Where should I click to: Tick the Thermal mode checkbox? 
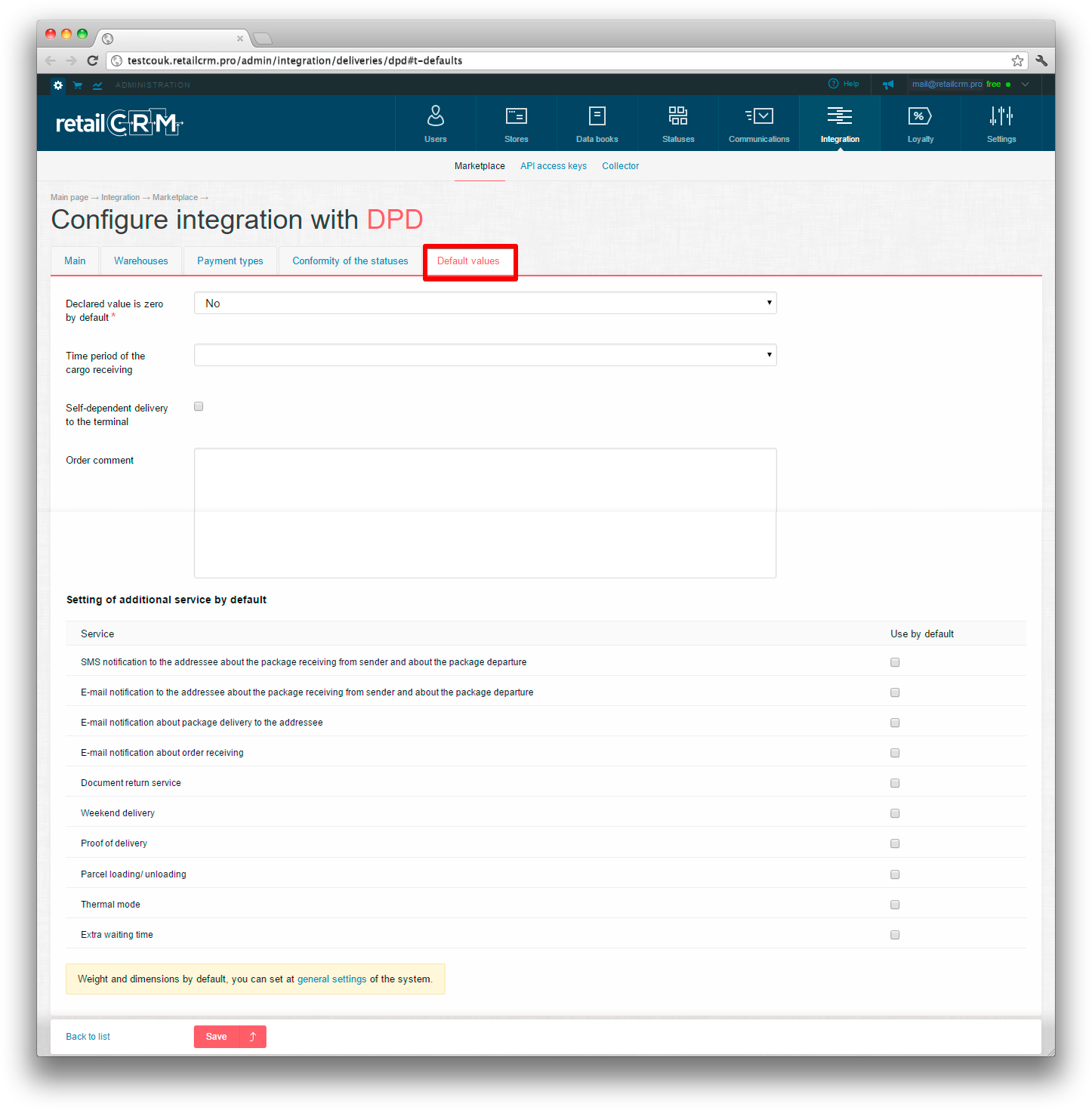(x=895, y=905)
